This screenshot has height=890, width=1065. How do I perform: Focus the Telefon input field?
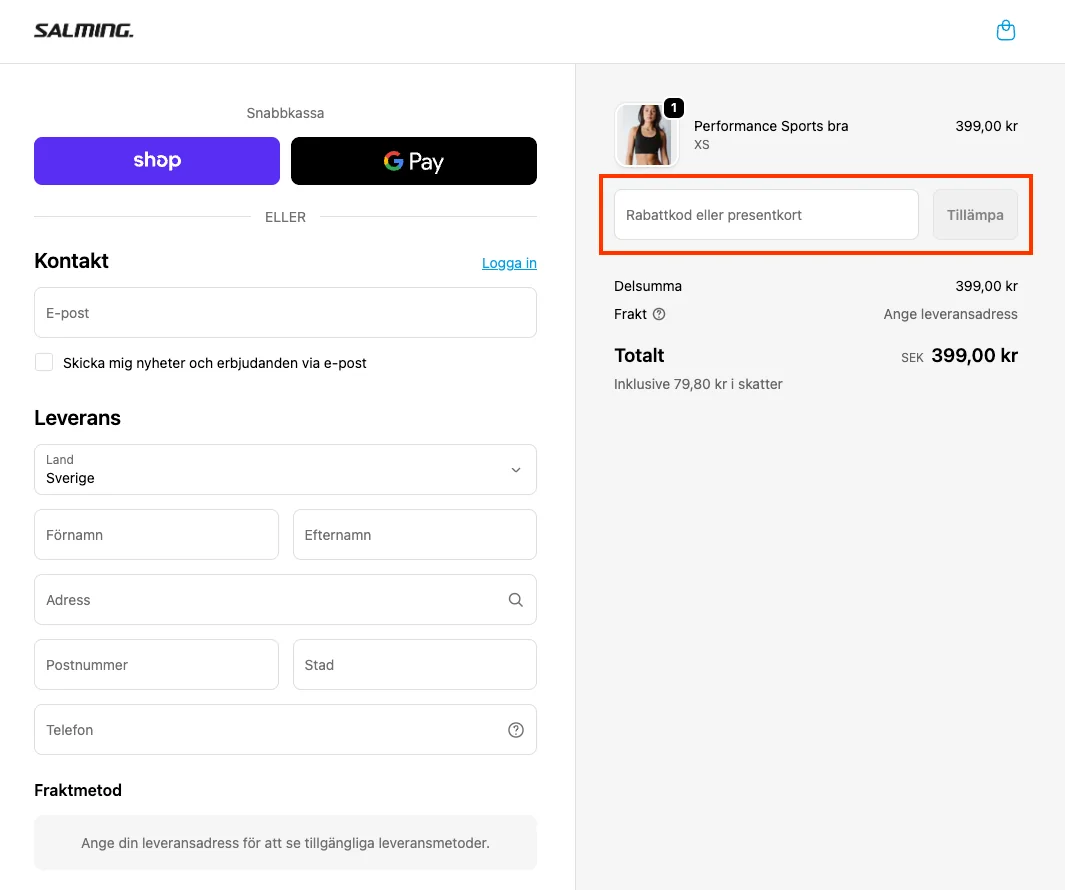[285, 730]
